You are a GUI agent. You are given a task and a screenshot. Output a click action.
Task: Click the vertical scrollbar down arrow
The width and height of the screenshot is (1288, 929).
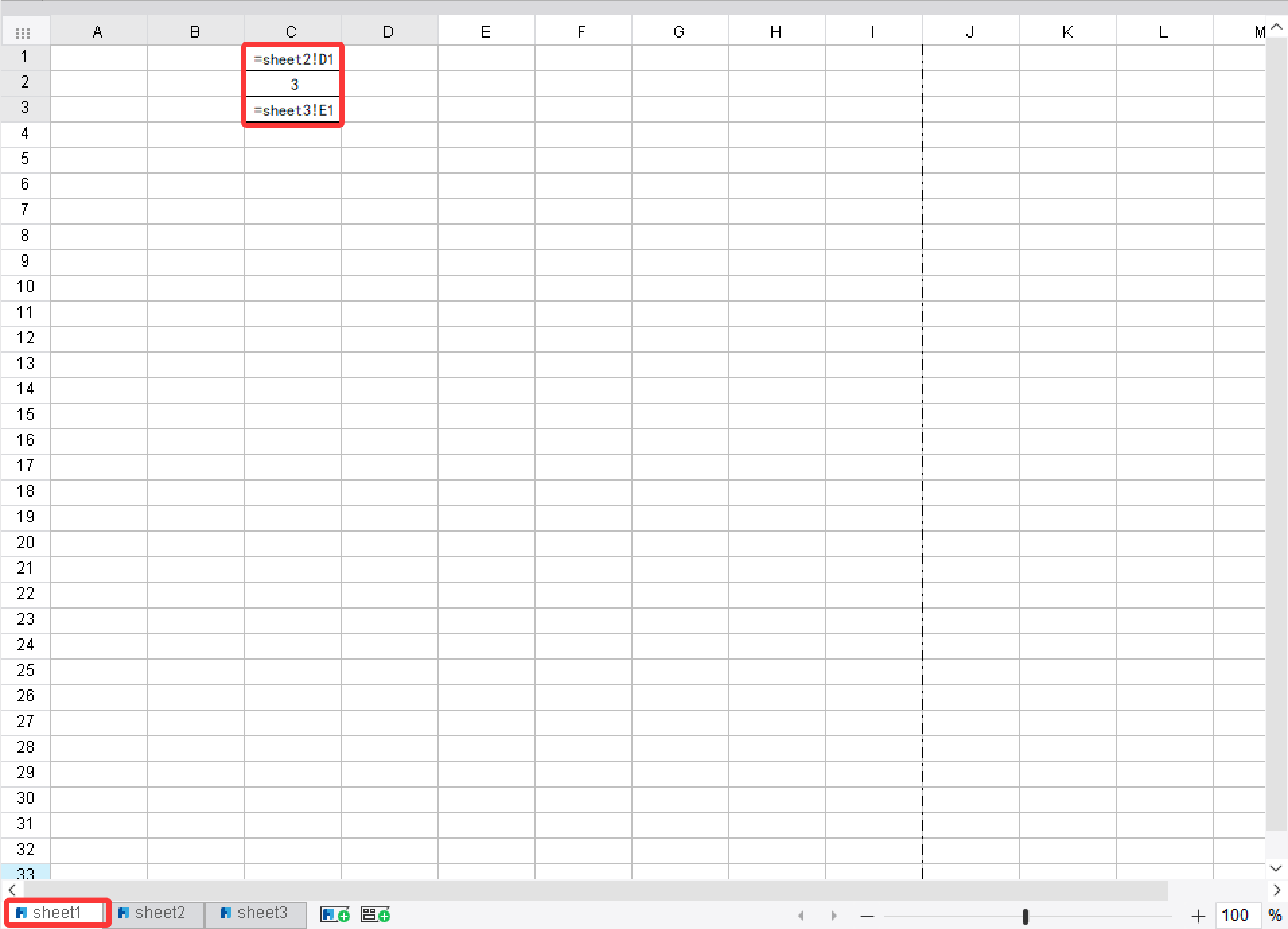tap(1275, 868)
